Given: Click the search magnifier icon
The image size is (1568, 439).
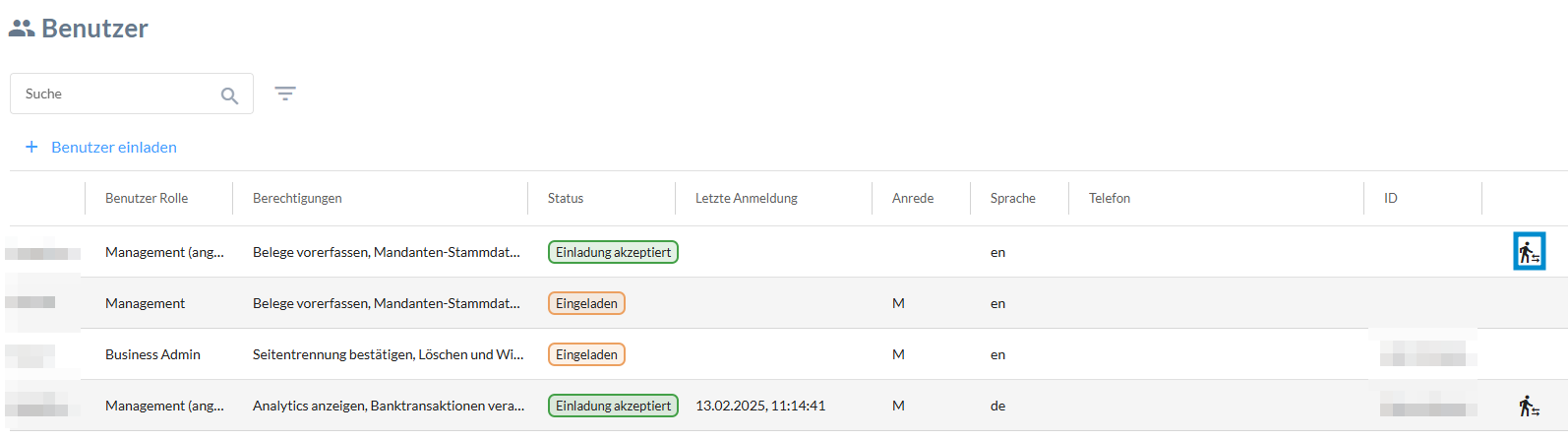Looking at the screenshot, I should pos(229,95).
